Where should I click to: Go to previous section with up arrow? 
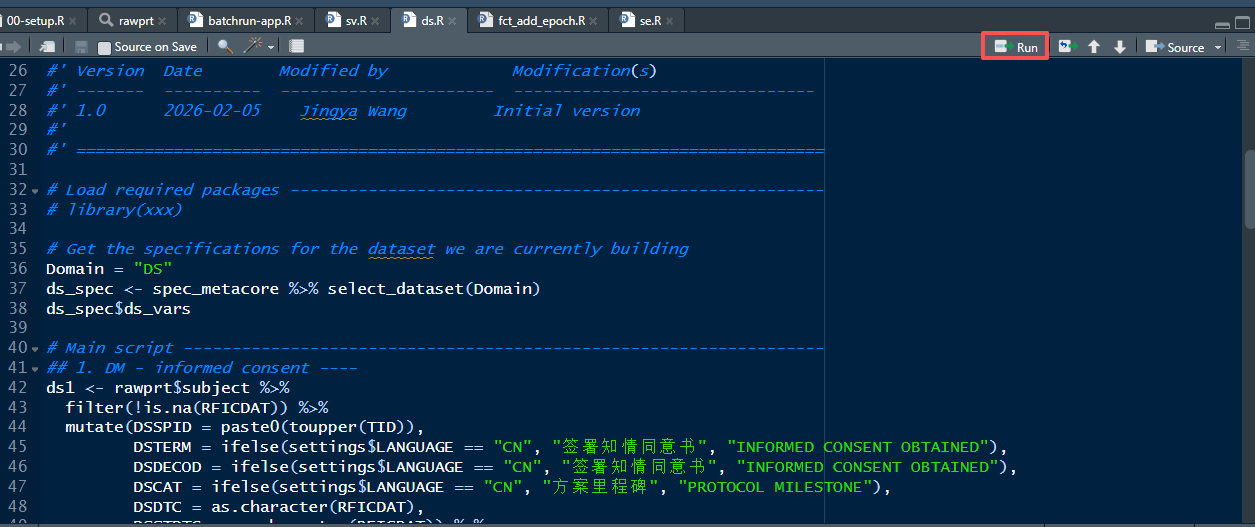pos(1094,47)
